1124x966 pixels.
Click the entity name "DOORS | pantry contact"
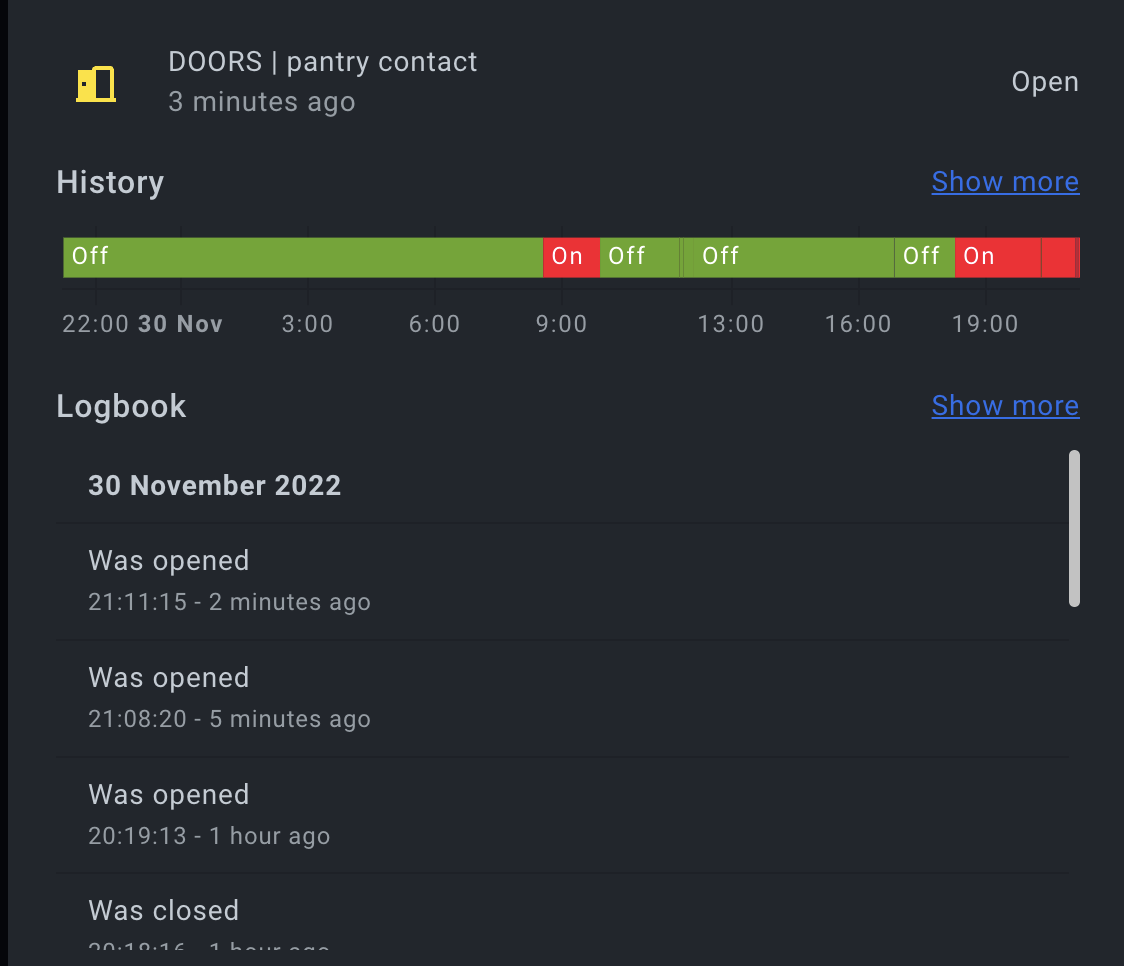click(322, 61)
